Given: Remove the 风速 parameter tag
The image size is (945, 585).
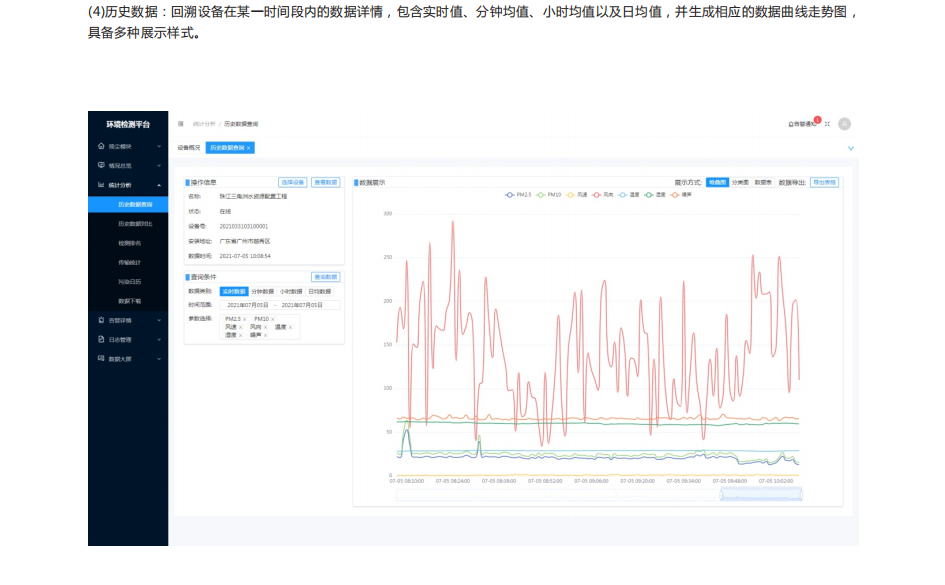Looking at the screenshot, I should tap(240, 327).
